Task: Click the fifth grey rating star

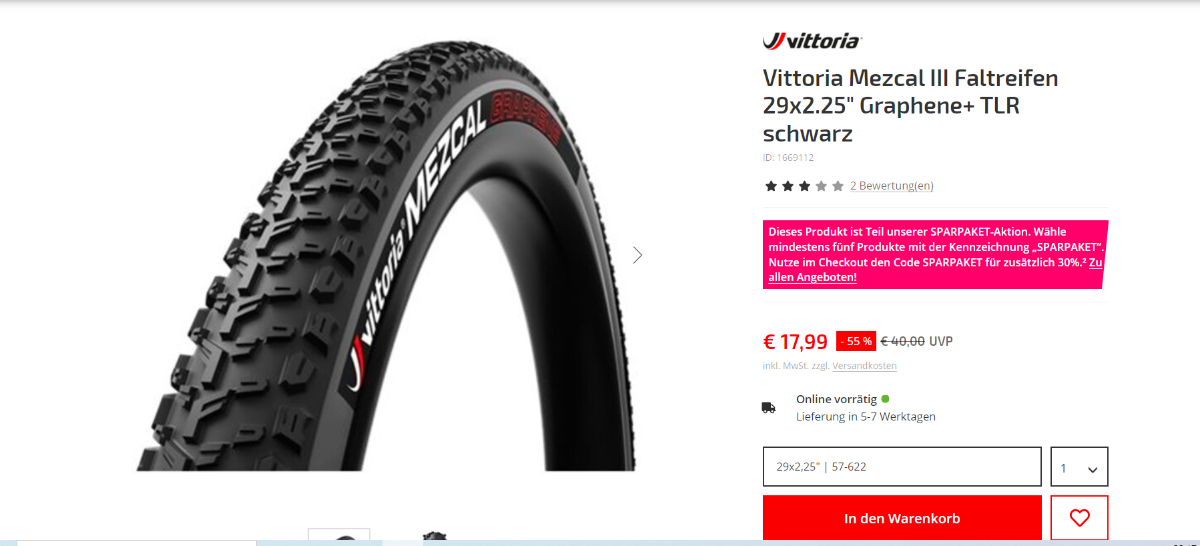Action: 838,186
